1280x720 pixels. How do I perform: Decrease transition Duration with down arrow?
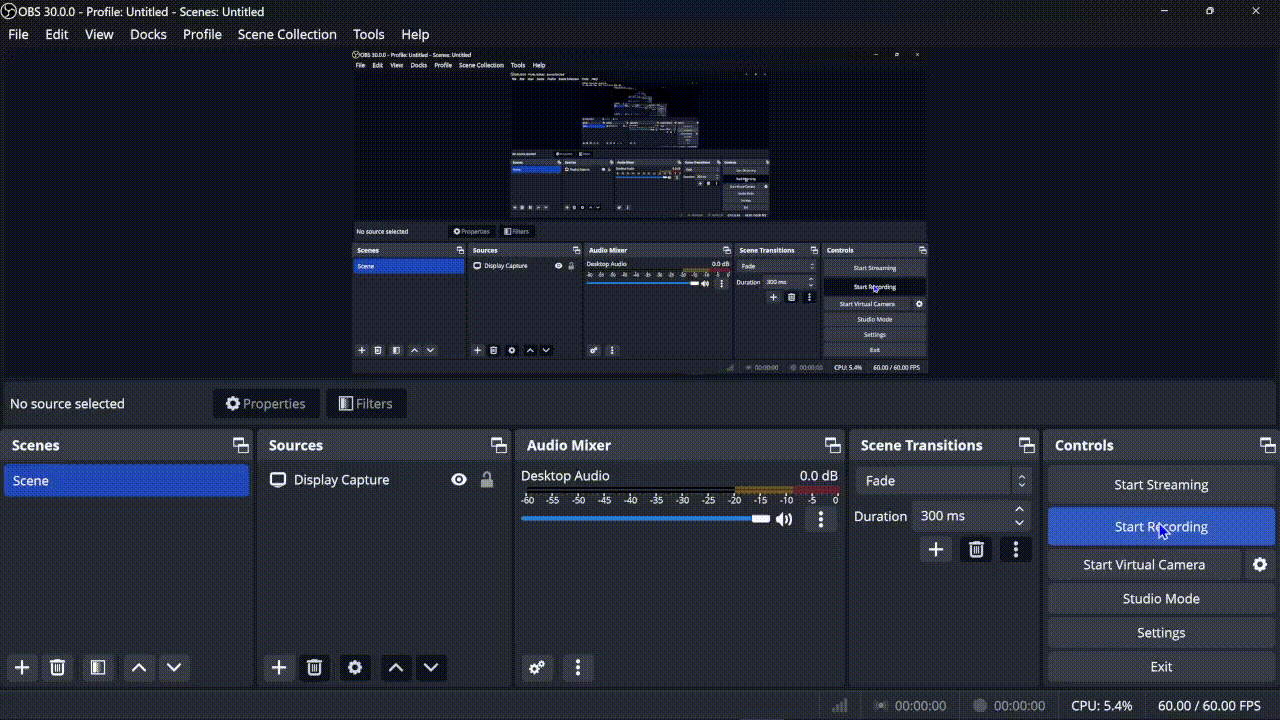click(x=1019, y=522)
